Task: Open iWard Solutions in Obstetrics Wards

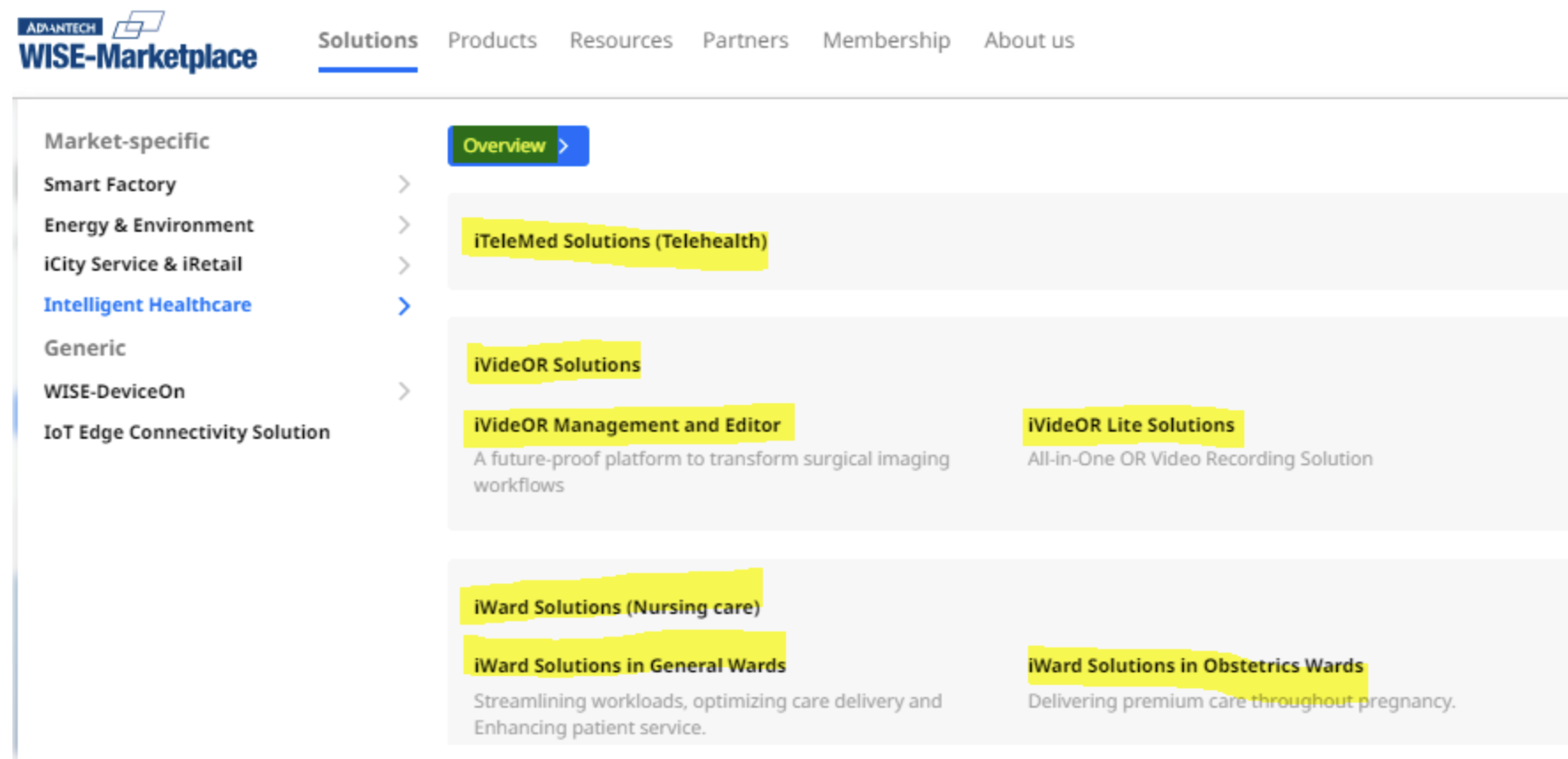Action: 1195,665
